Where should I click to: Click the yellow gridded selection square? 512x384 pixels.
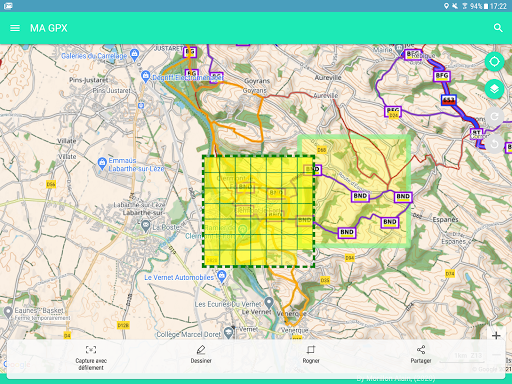click(259, 211)
